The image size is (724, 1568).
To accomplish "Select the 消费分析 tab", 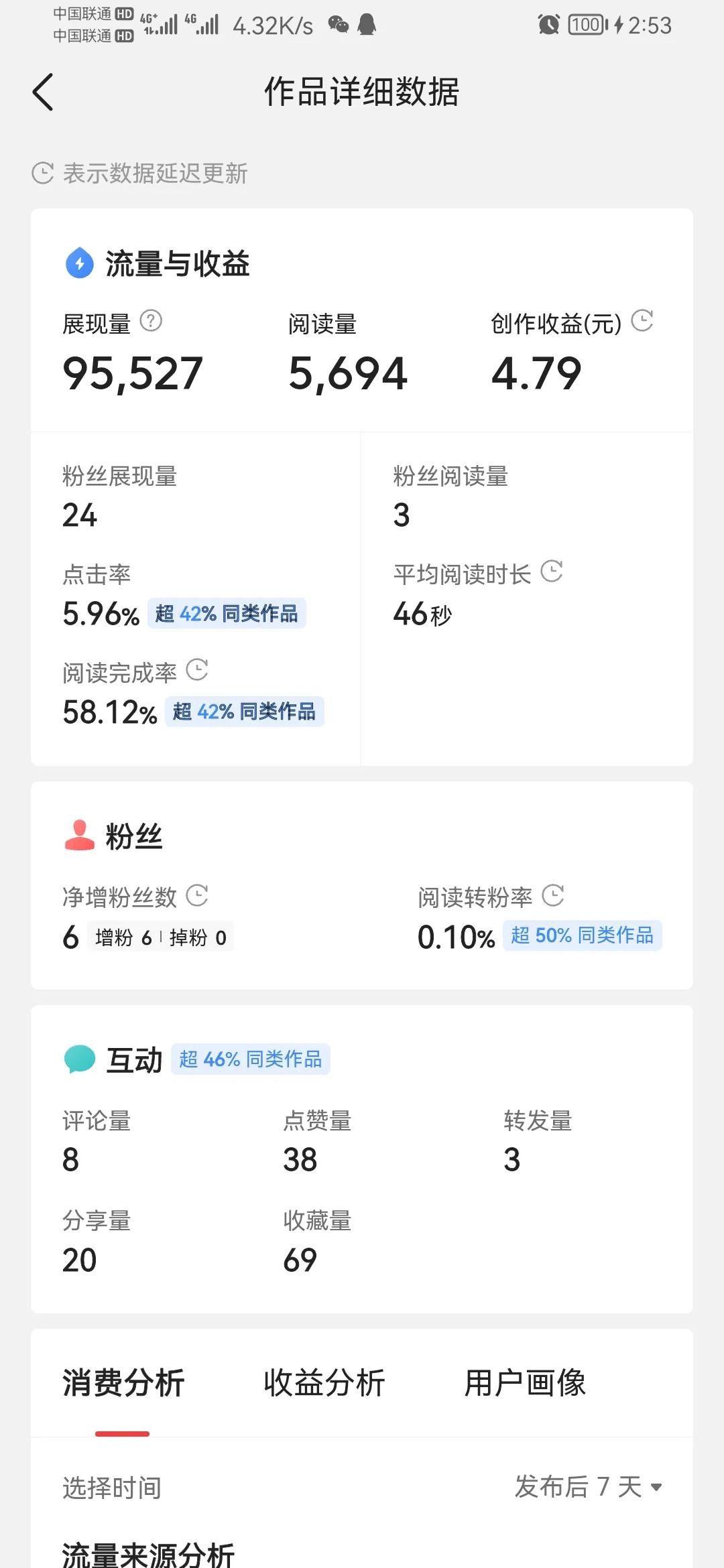I will click(x=123, y=1383).
